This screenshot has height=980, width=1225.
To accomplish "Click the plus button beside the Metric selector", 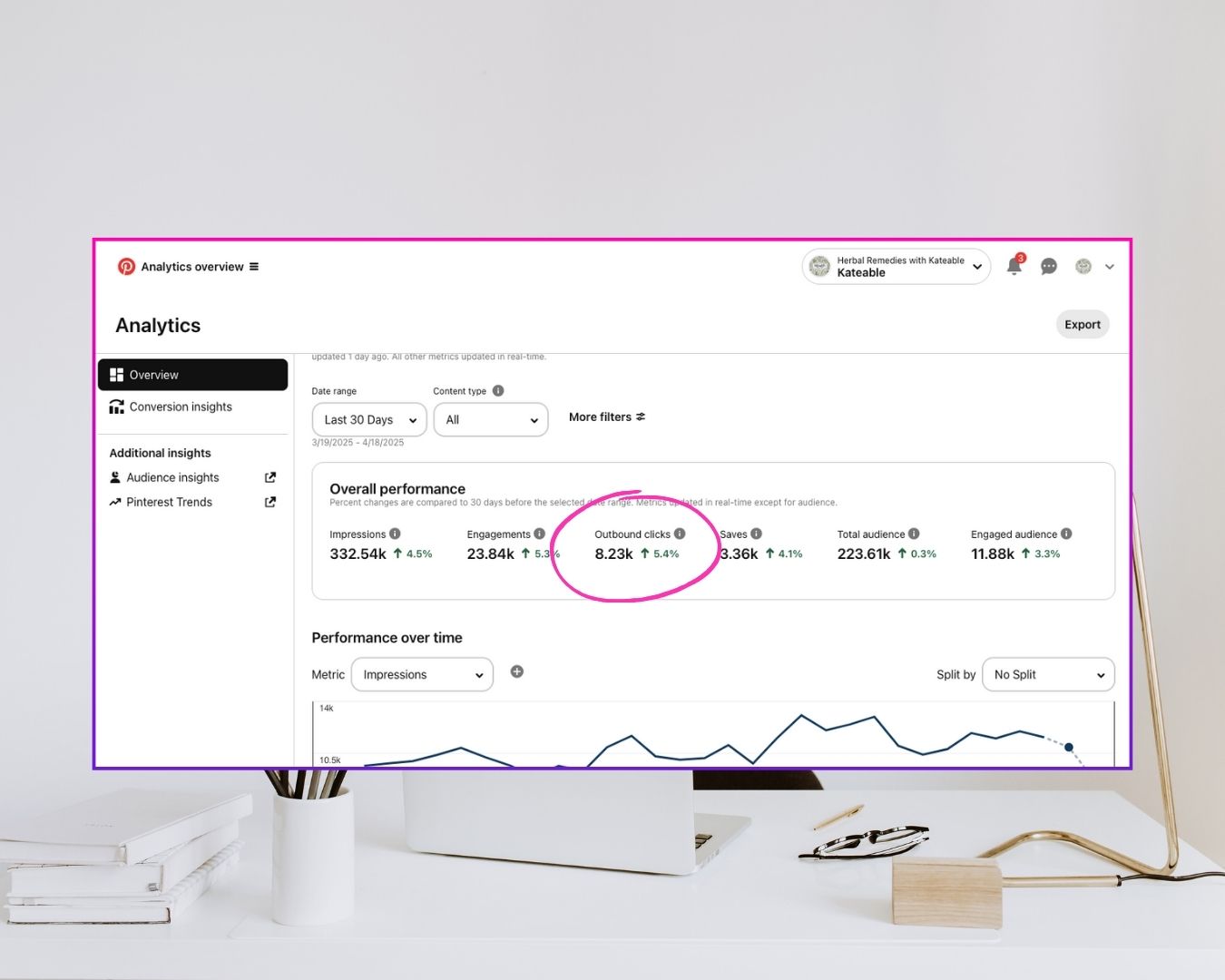I will [x=516, y=671].
